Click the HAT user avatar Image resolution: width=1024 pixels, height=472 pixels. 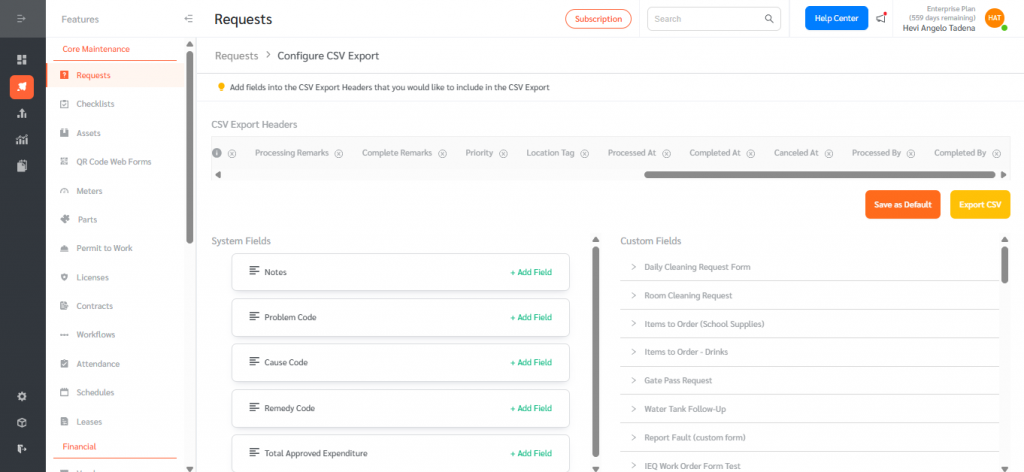pyautogui.click(x=994, y=18)
